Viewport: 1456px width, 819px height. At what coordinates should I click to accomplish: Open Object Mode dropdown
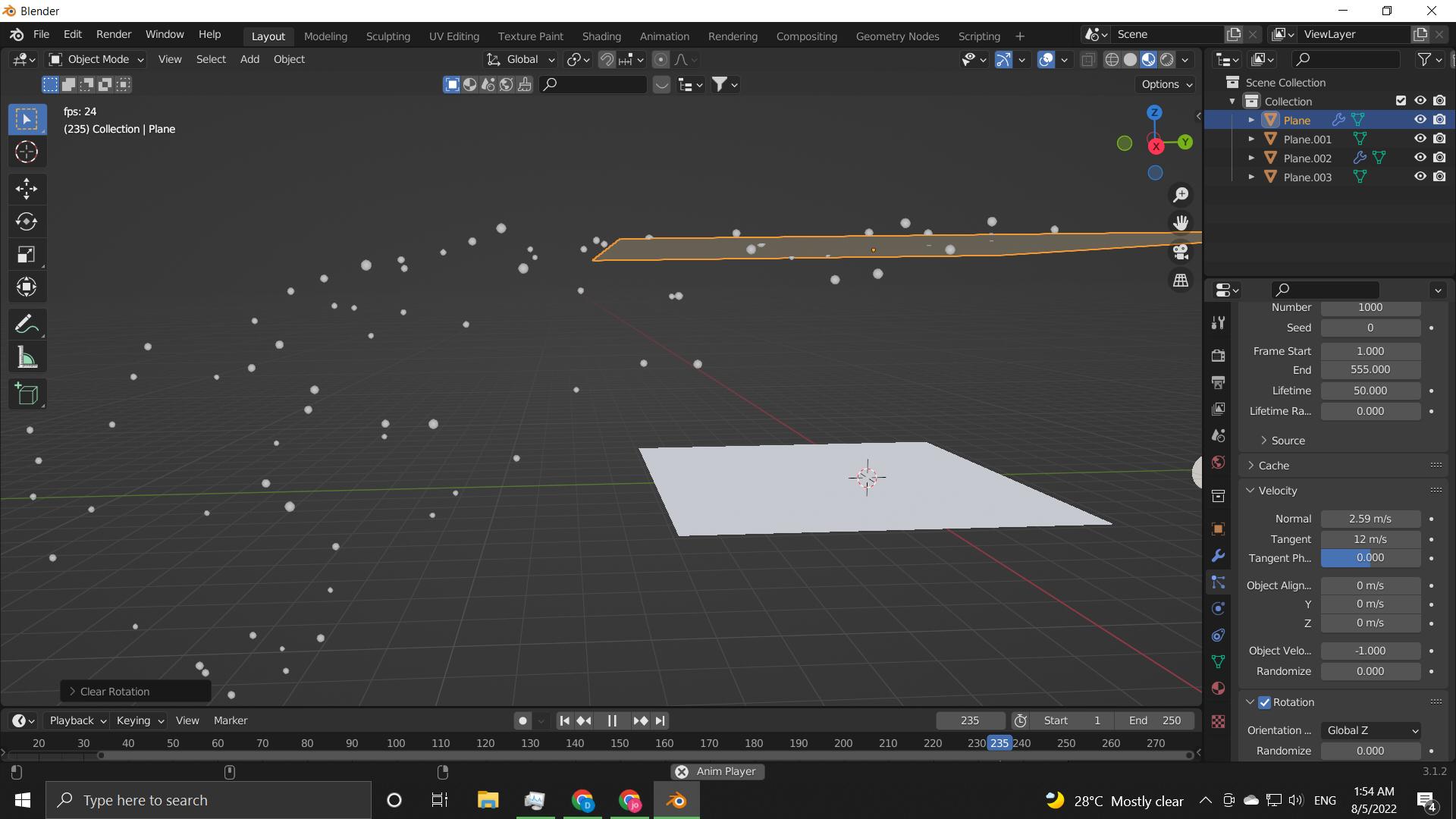96,60
